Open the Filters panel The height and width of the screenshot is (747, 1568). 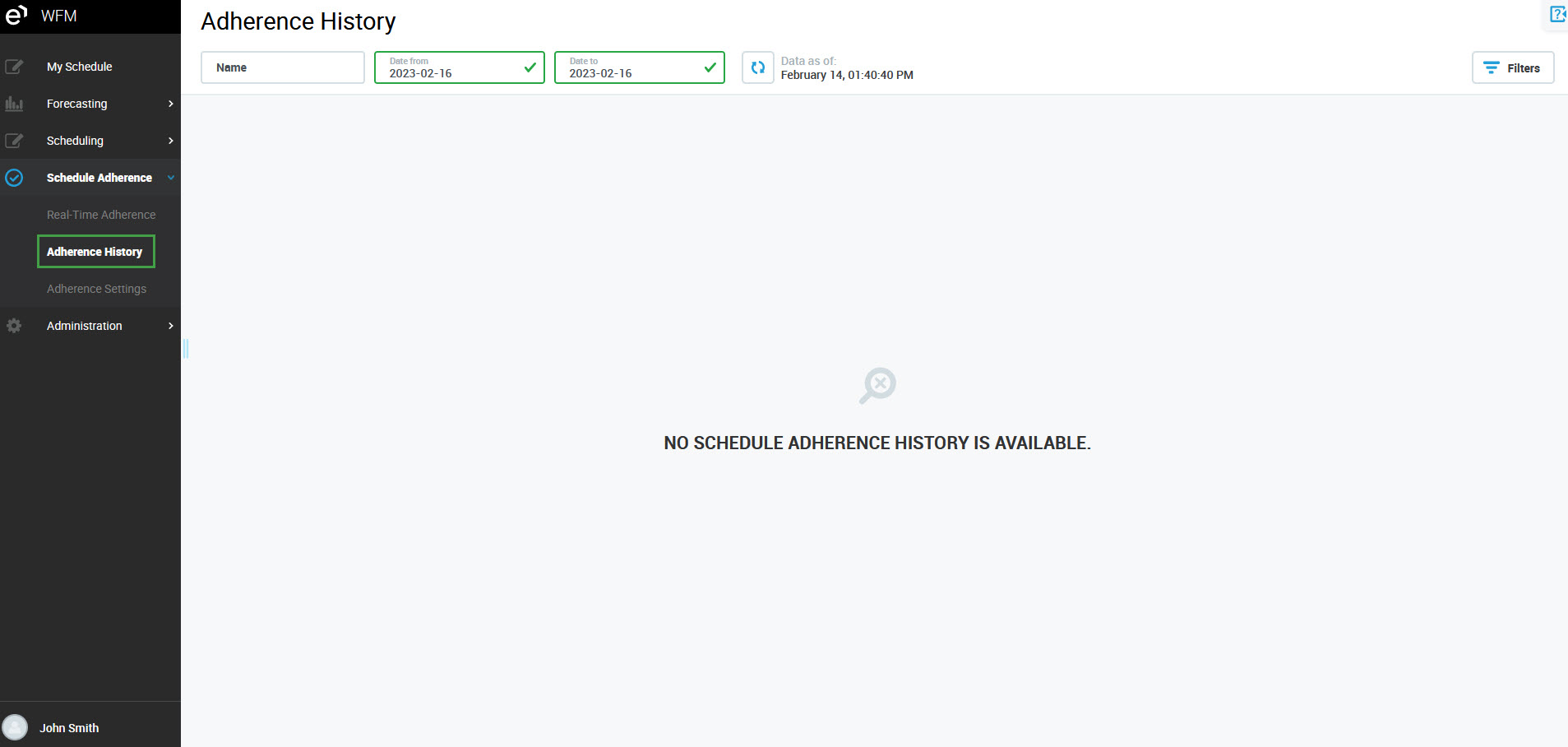pyautogui.click(x=1512, y=67)
